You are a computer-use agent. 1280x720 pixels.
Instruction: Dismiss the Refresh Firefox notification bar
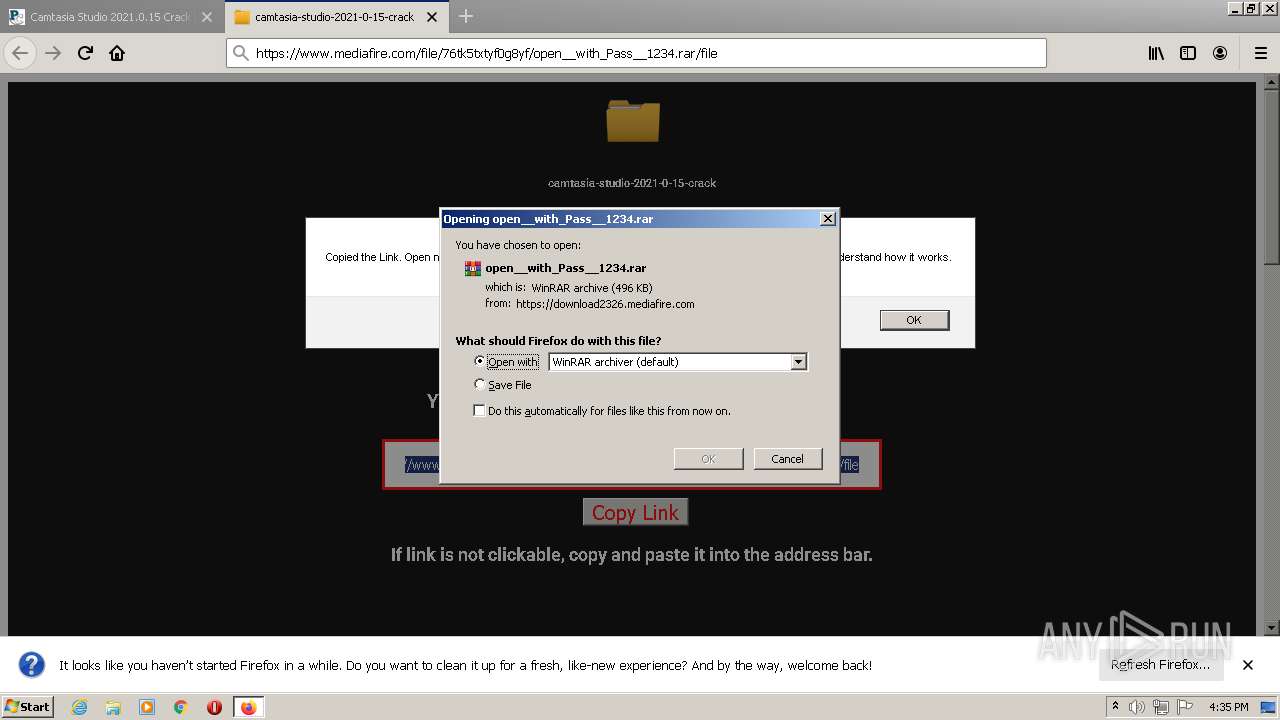pos(1248,665)
